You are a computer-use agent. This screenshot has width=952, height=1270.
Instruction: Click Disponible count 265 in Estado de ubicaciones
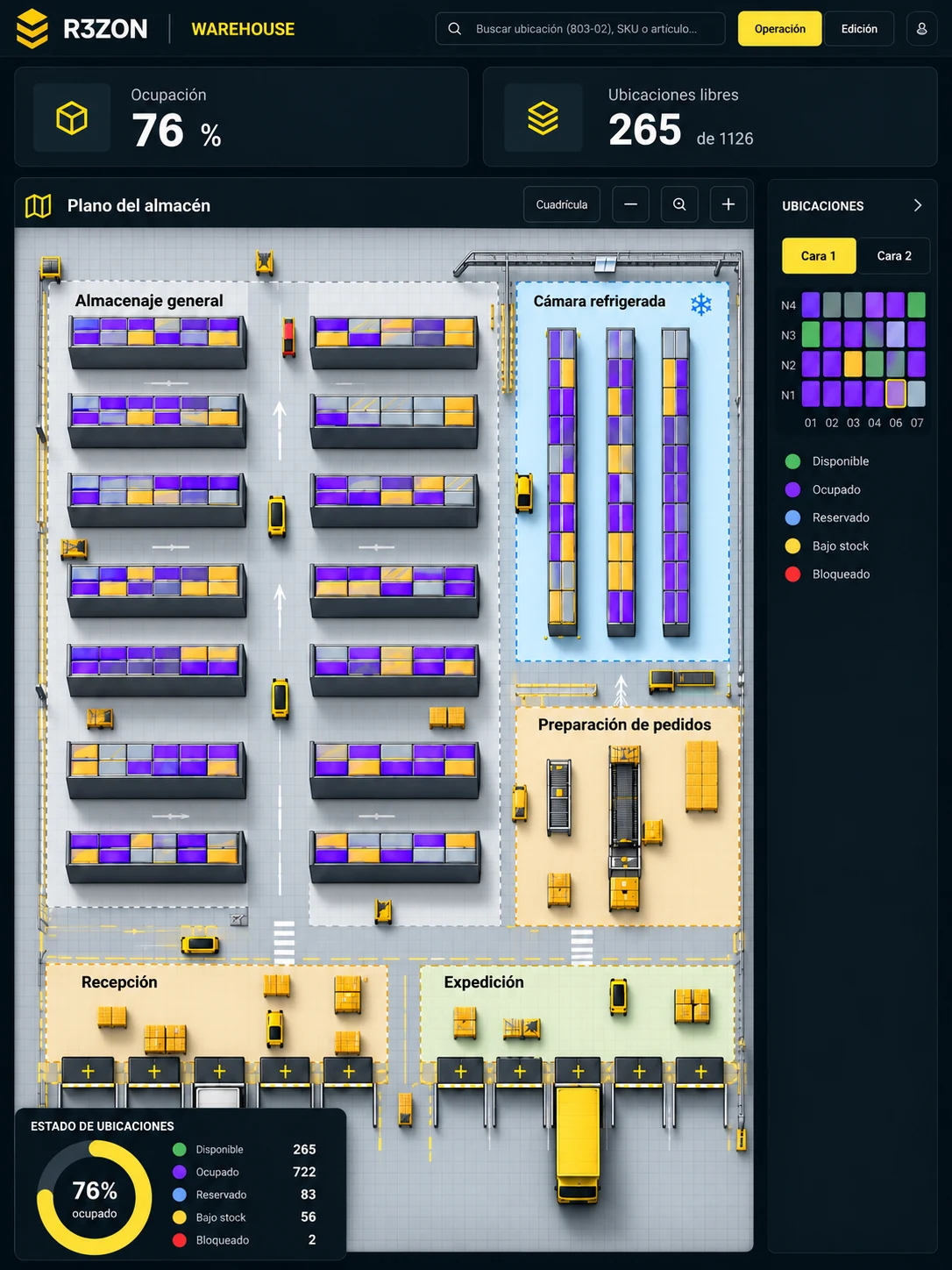point(304,1149)
